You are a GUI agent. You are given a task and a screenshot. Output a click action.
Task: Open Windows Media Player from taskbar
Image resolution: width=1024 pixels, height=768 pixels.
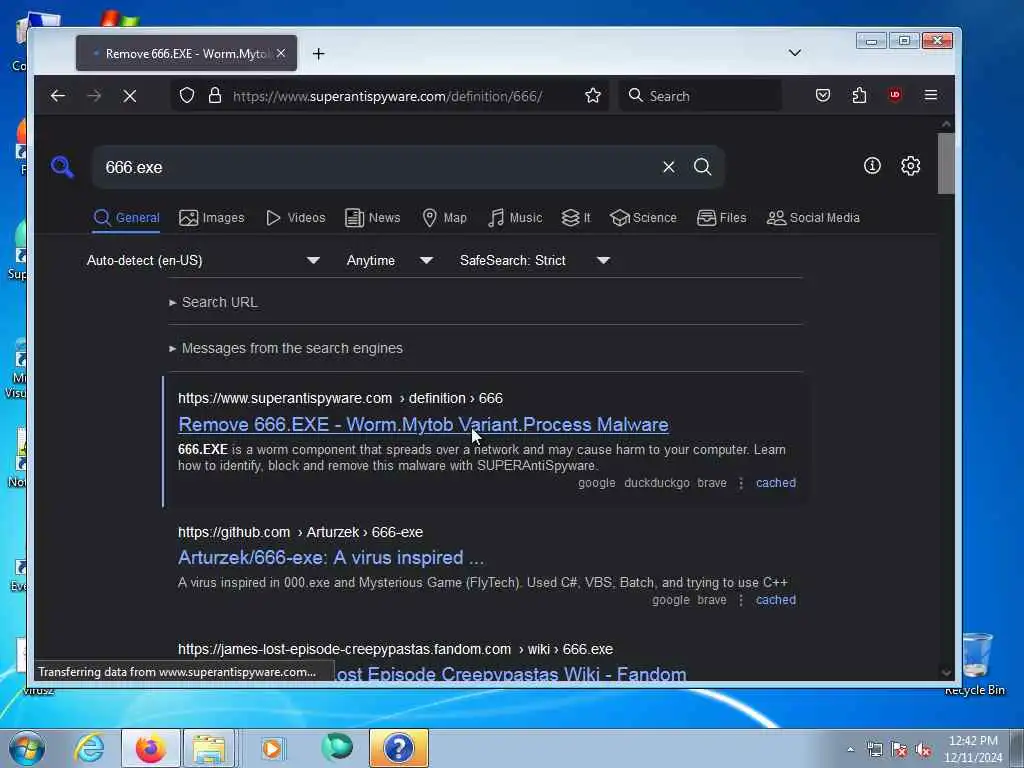tap(272, 748)
